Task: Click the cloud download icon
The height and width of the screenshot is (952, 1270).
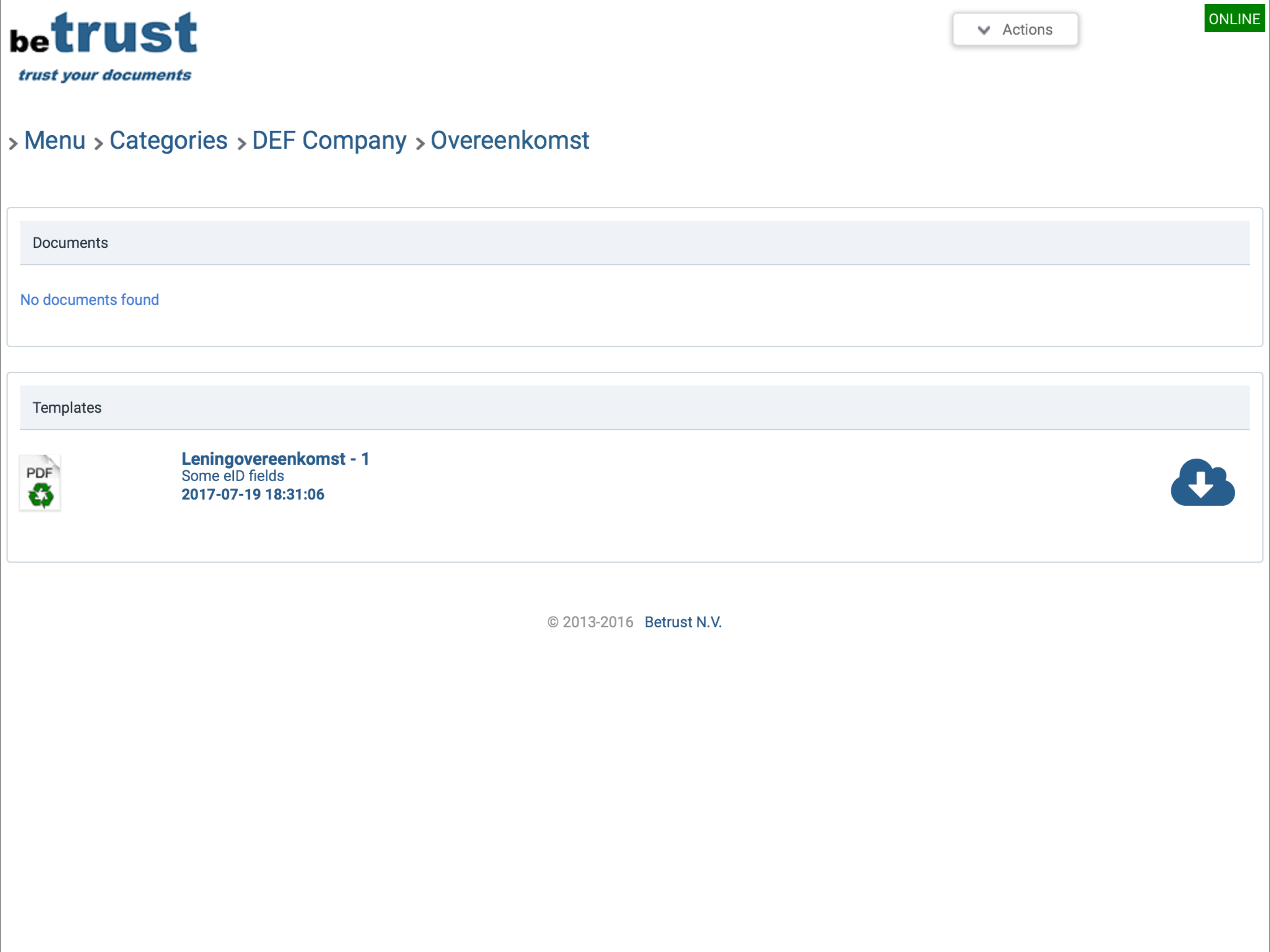Action: 1202,483
